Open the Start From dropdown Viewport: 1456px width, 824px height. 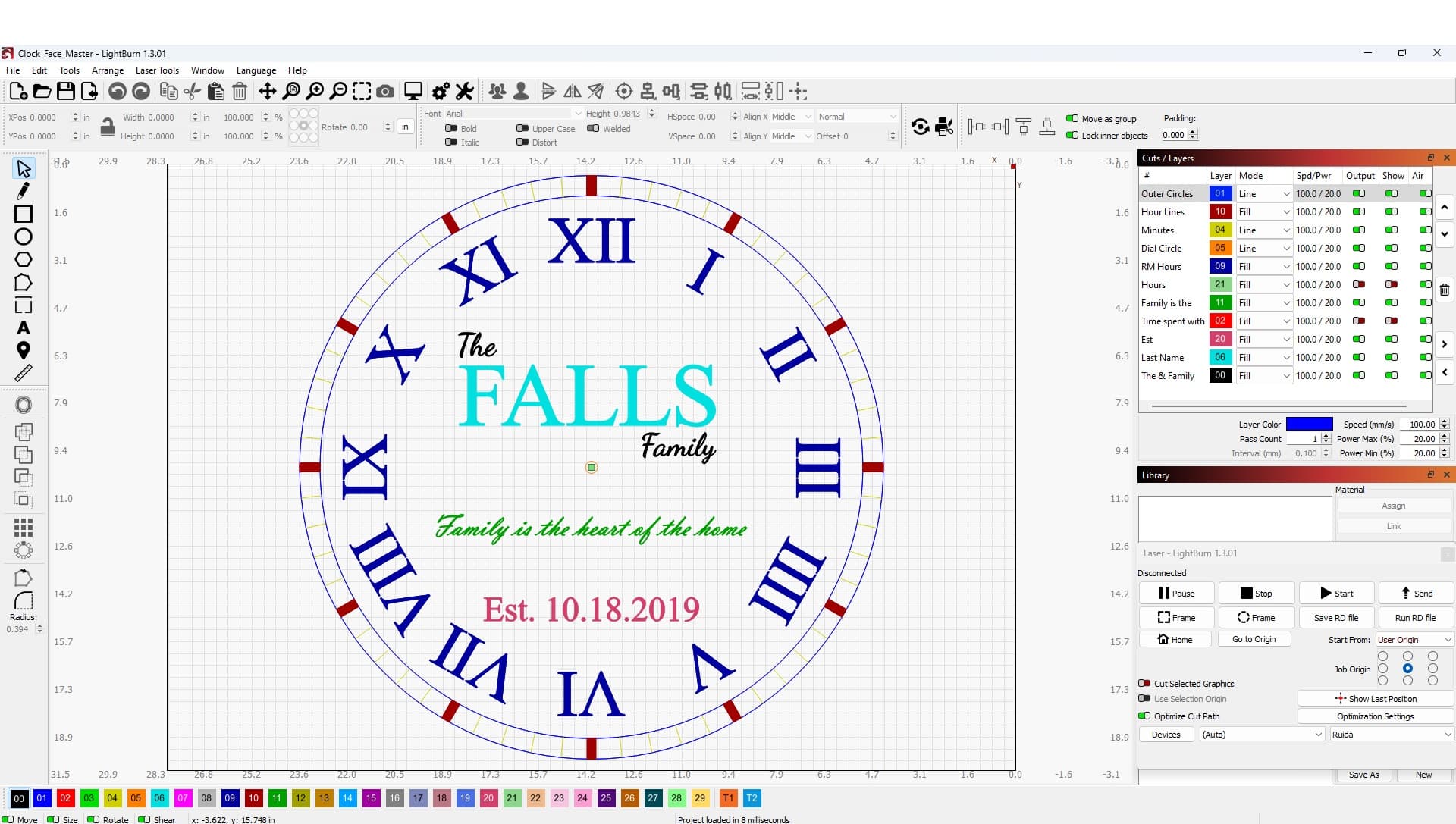(x=1412, y=639)
